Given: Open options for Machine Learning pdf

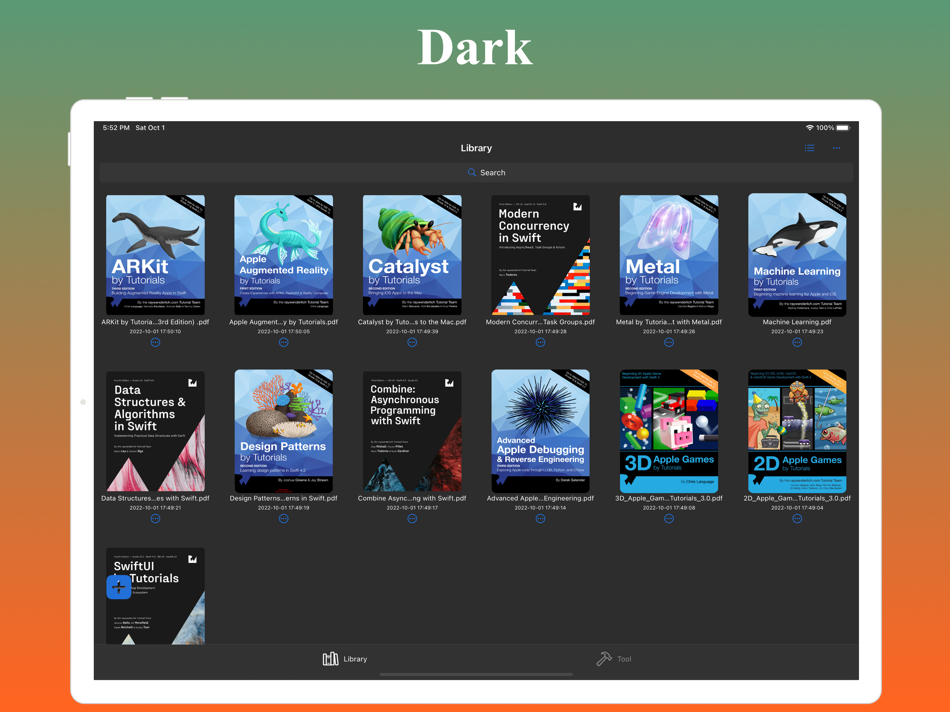Looking at the screenshot, I should click(797, 342).
